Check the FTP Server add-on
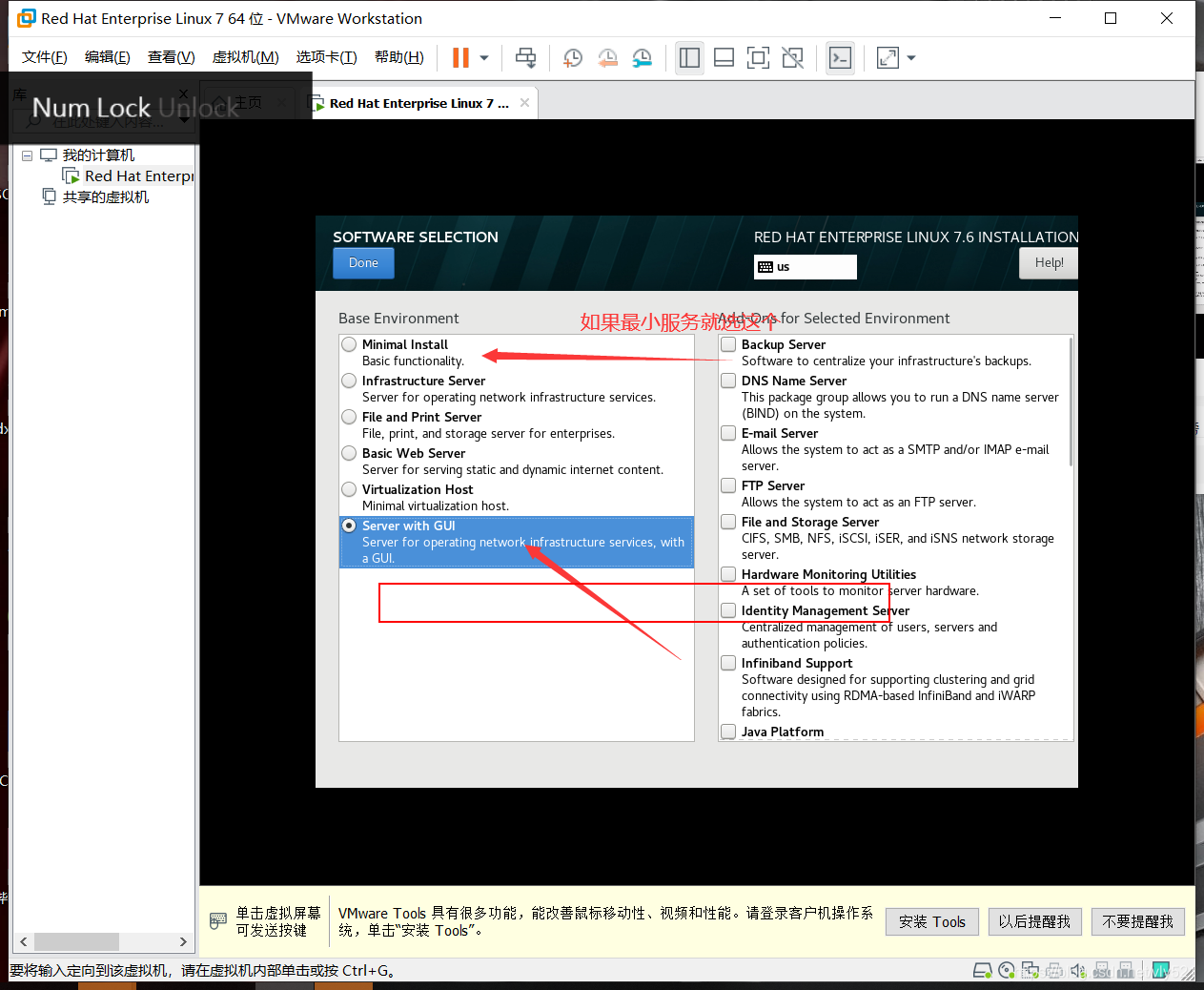Screen dimensions: 1204x990 click(728, 485)
